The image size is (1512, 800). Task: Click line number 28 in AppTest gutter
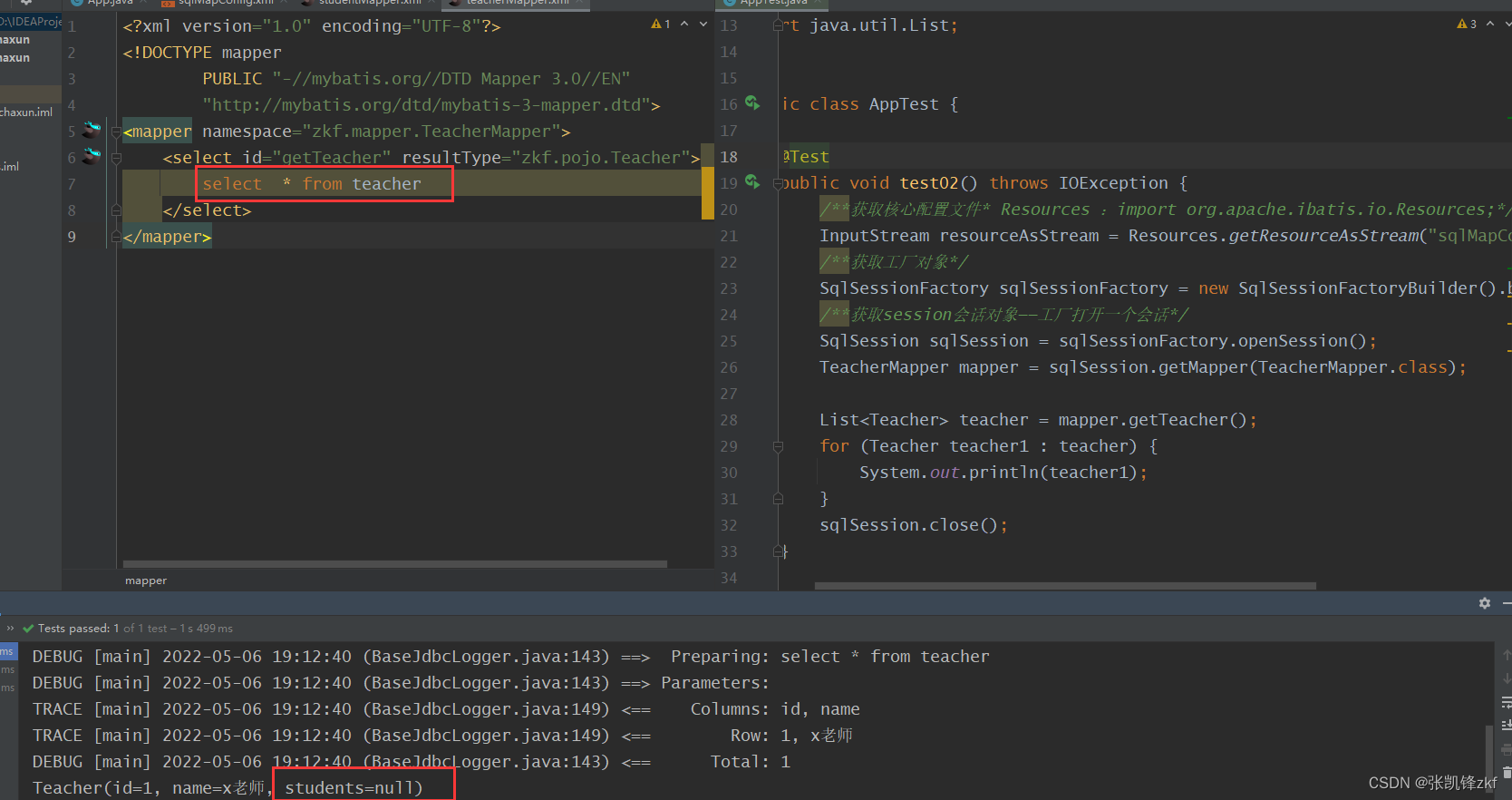pos(729,420)
